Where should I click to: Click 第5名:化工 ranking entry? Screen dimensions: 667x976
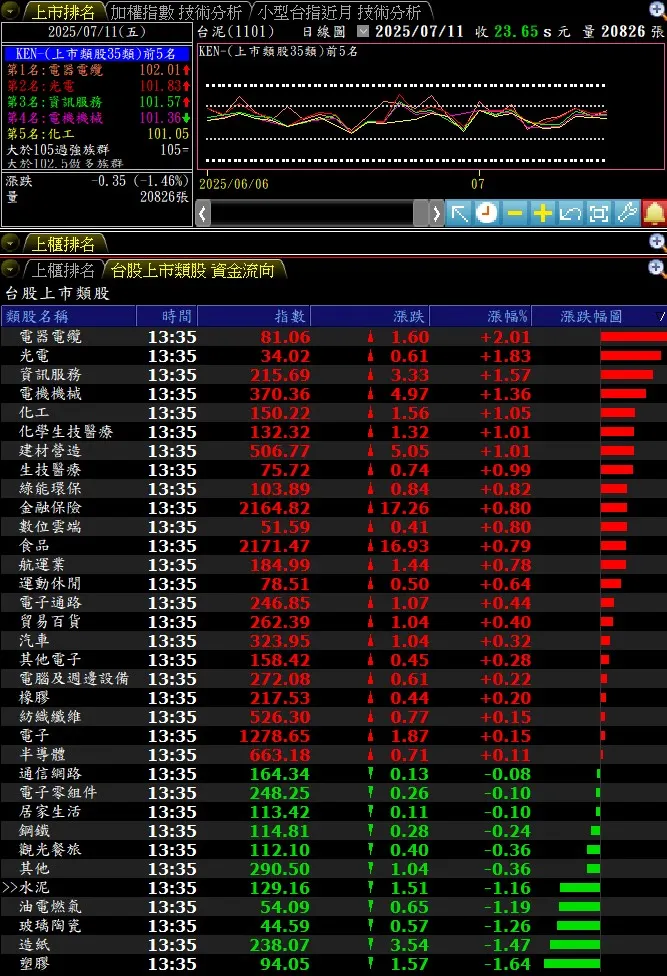[97, 133]
